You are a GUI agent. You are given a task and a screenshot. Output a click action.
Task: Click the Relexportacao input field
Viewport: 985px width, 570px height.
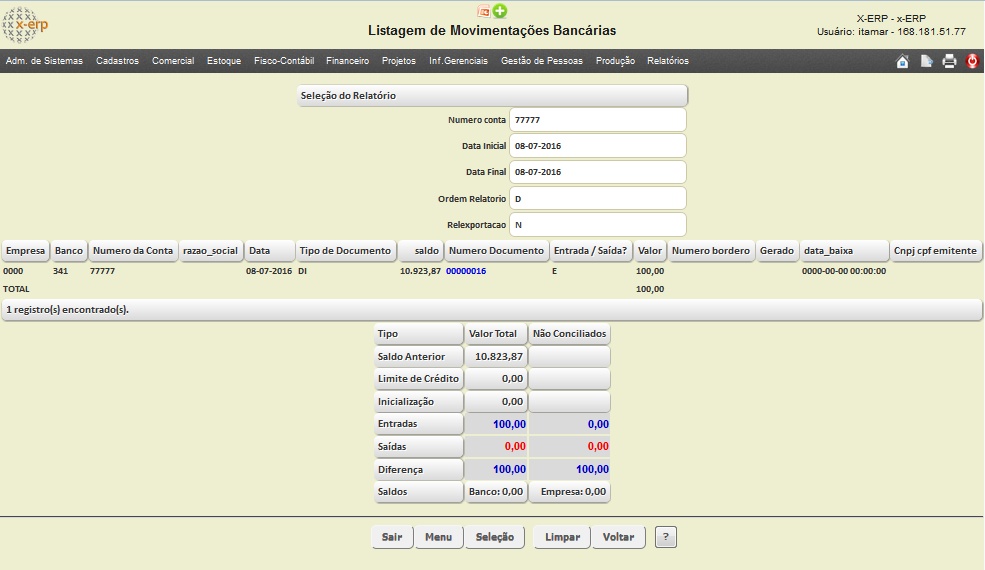point(597,225)
